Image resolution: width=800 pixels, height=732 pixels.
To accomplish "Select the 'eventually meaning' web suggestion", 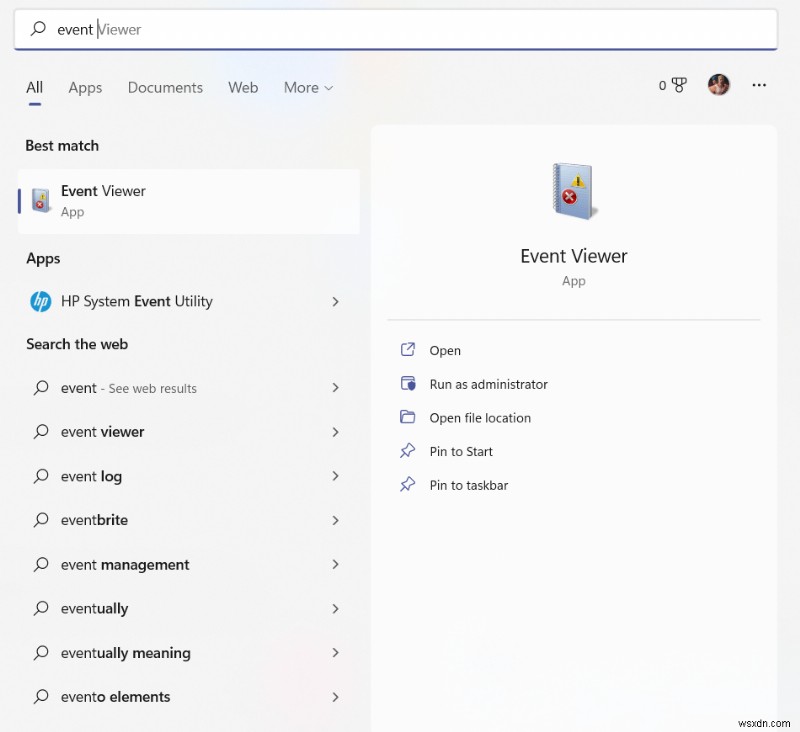I will [189, 652].
